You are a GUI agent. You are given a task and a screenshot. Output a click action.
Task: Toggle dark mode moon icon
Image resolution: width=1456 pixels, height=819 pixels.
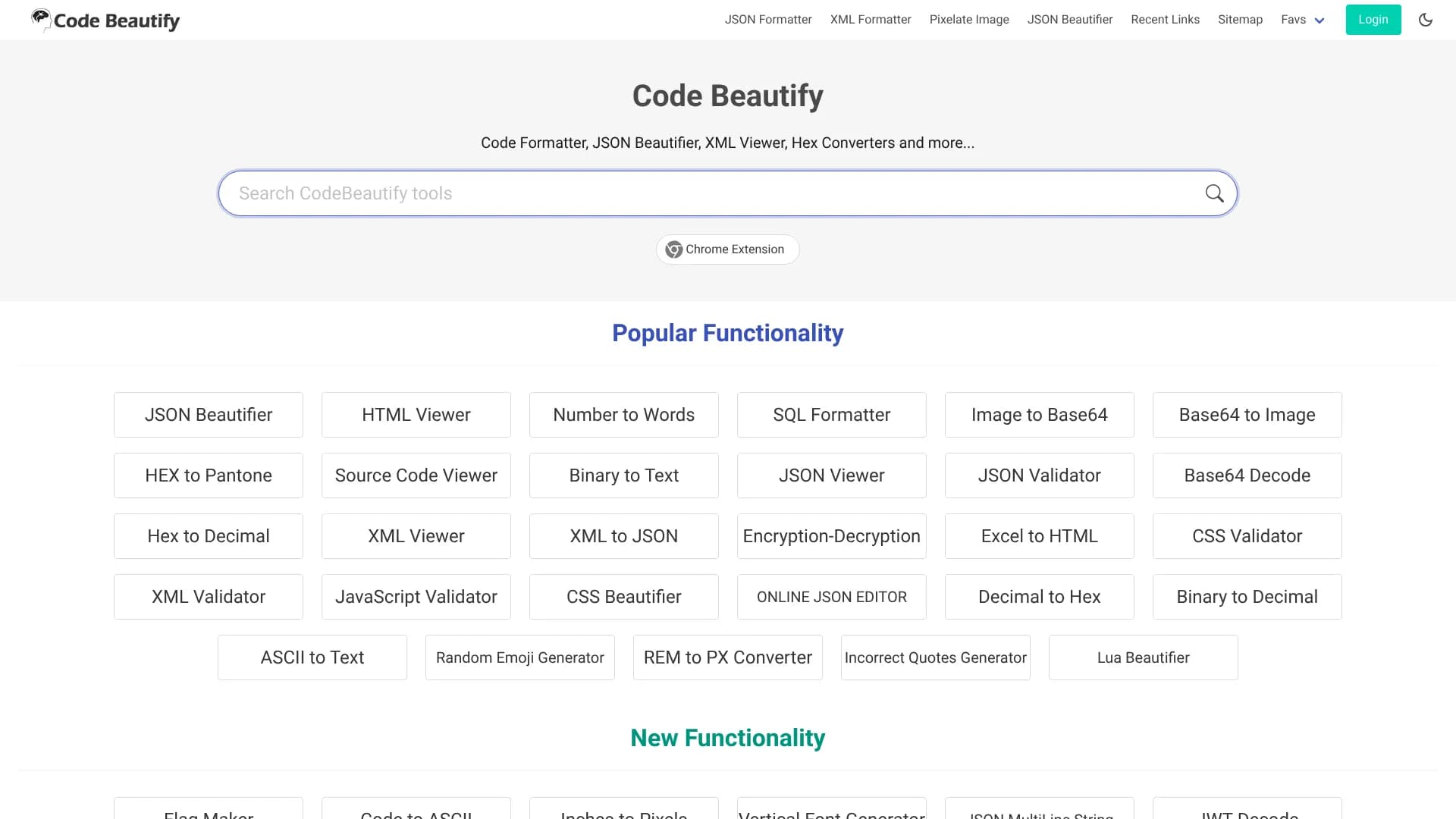[1426, 20]
